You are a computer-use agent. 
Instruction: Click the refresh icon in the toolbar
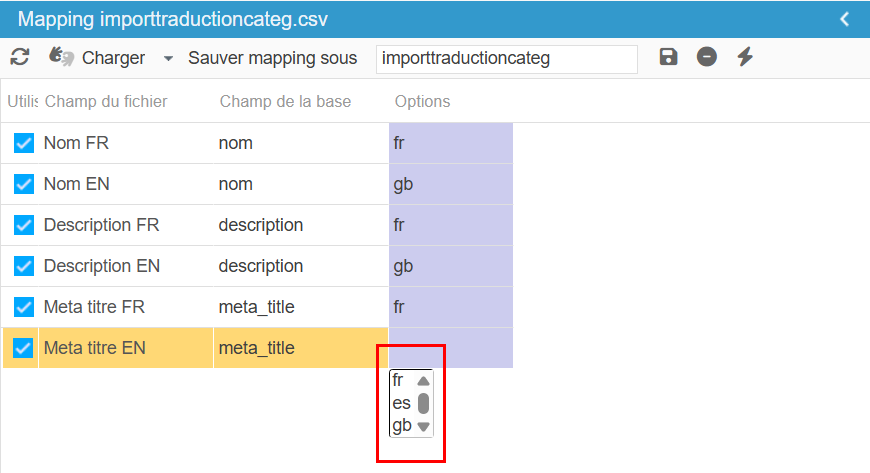point(19,57)
